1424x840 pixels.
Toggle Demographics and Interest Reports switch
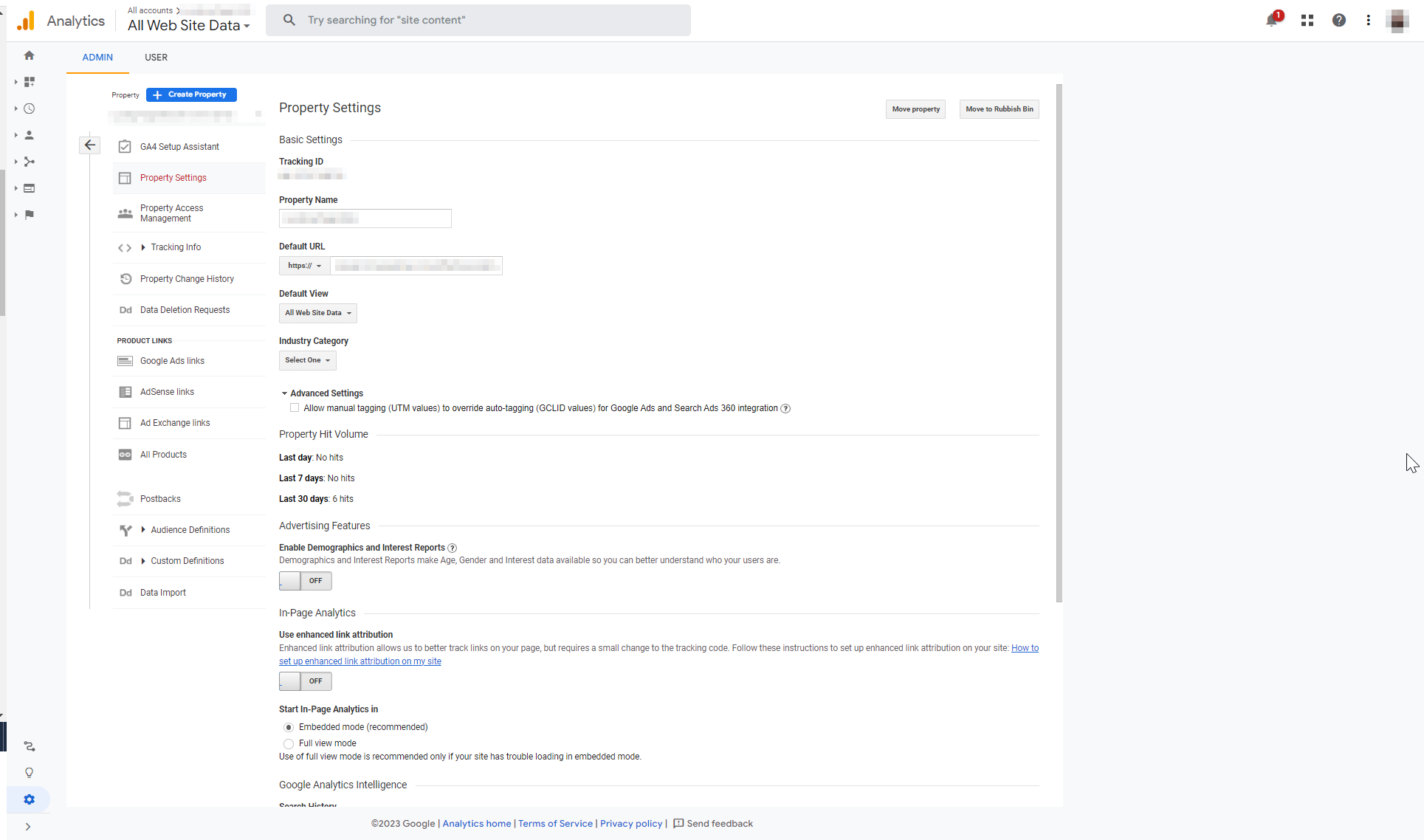(x=305, y=581)
